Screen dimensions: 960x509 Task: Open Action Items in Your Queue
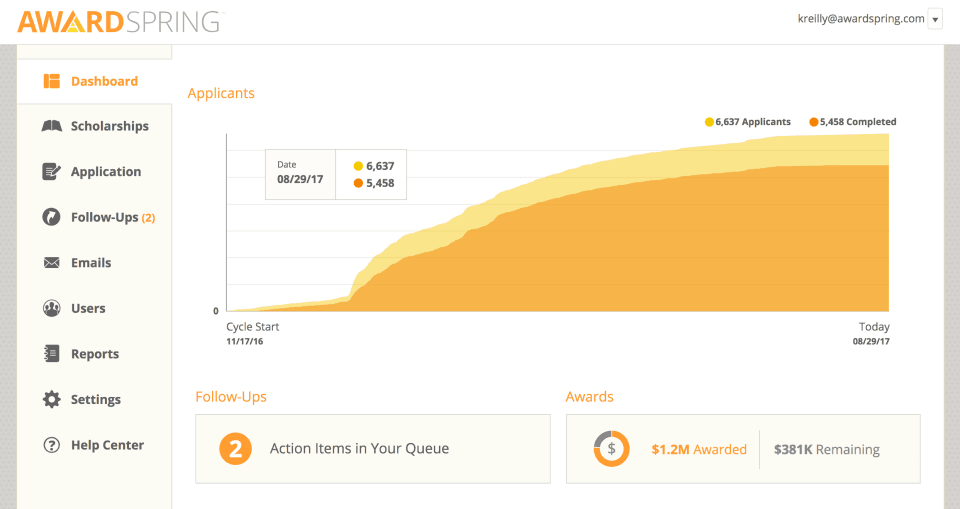click(x=359, y=449)
